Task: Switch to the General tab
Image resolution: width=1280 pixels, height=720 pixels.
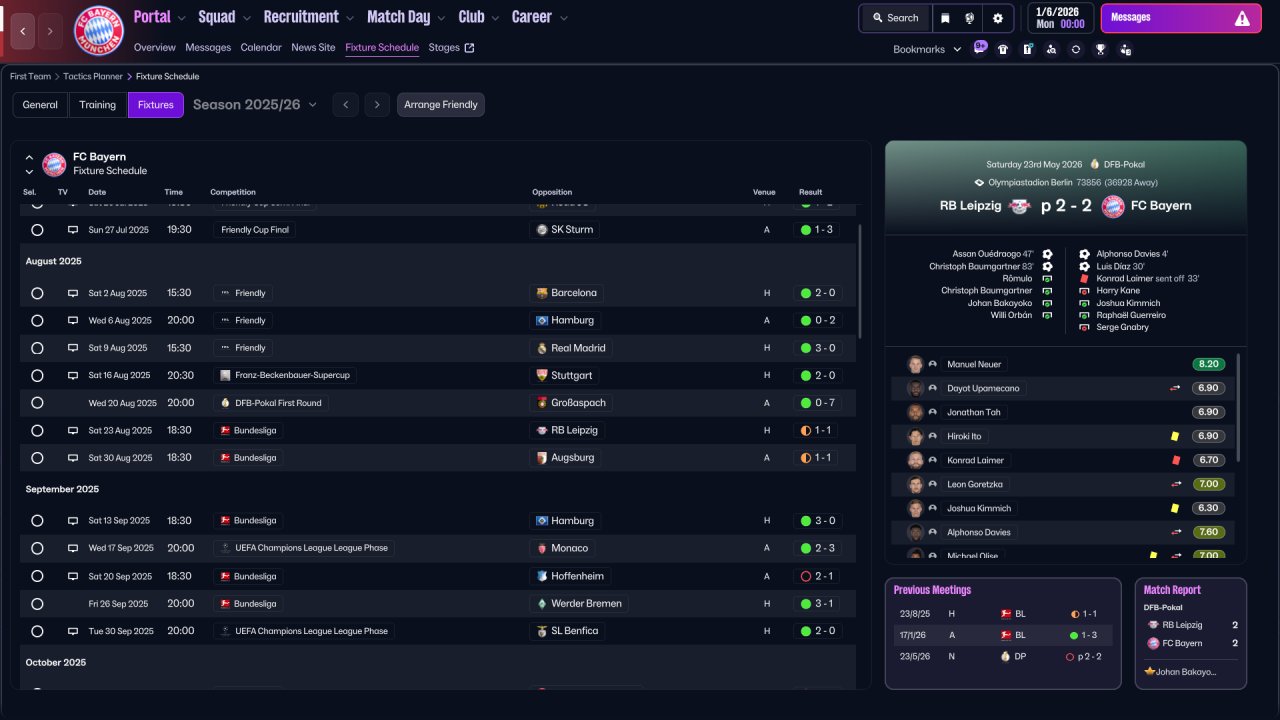Action: coord(40,105)
